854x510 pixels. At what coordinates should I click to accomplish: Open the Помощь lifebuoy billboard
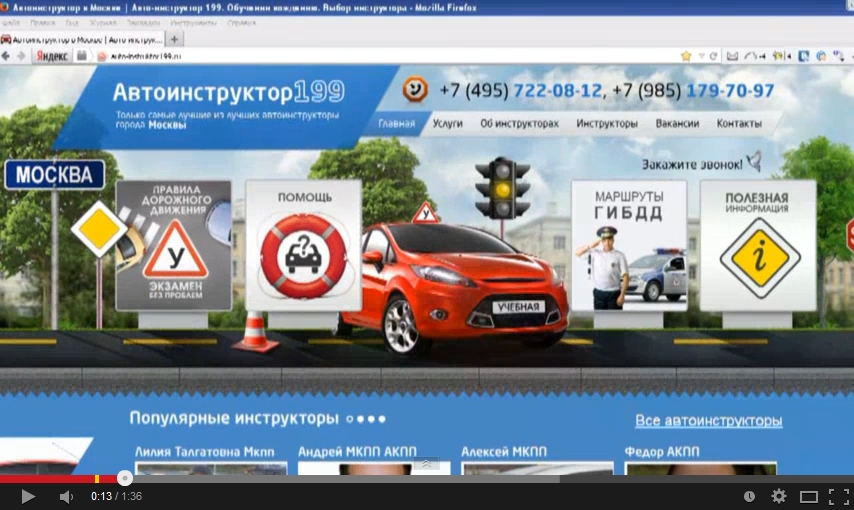coord(304,246)
